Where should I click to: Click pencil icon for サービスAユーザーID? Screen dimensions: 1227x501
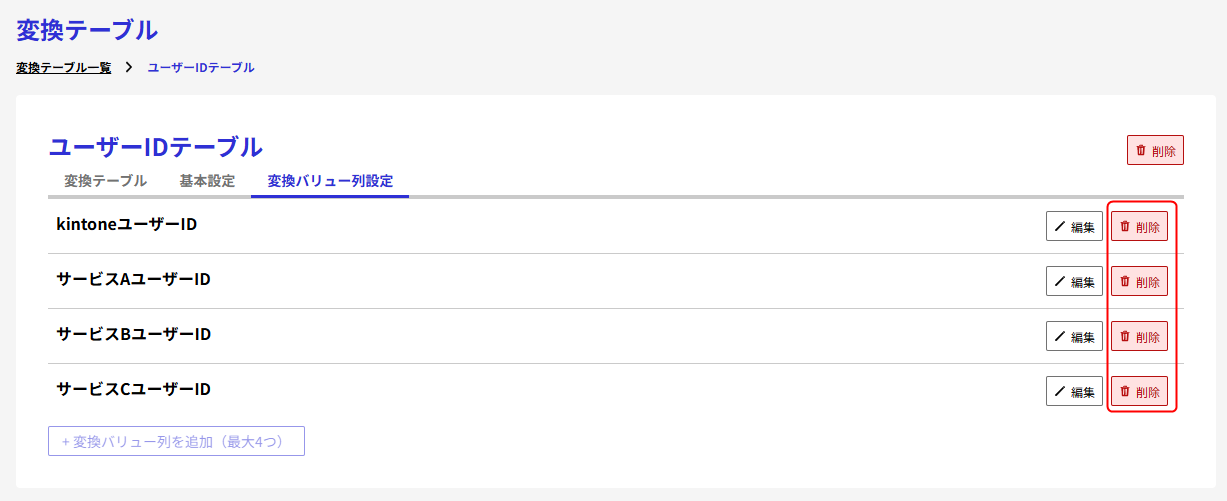[1060, 282]
